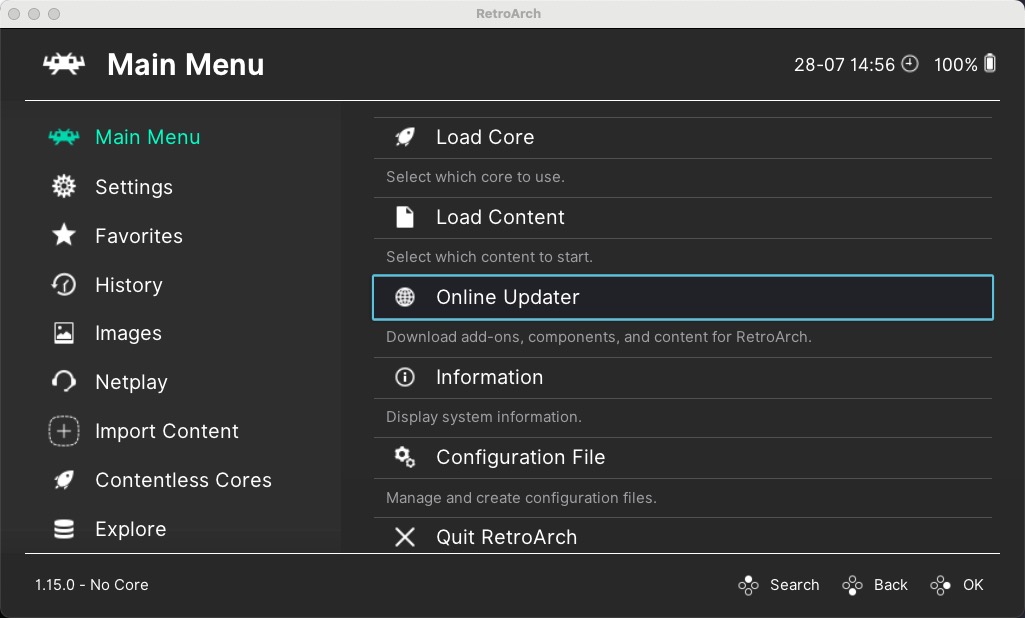Screen dimensions: 1025x618
Task: Click the document icon next to Load Content
Action: pyautogui.click(x=404, y=217)
